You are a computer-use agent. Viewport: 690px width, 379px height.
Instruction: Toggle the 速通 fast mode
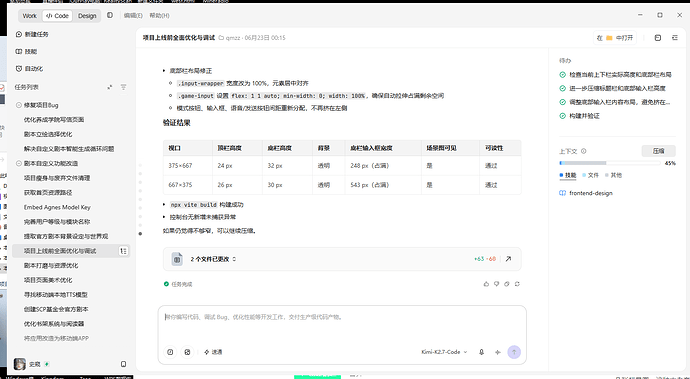213,352
